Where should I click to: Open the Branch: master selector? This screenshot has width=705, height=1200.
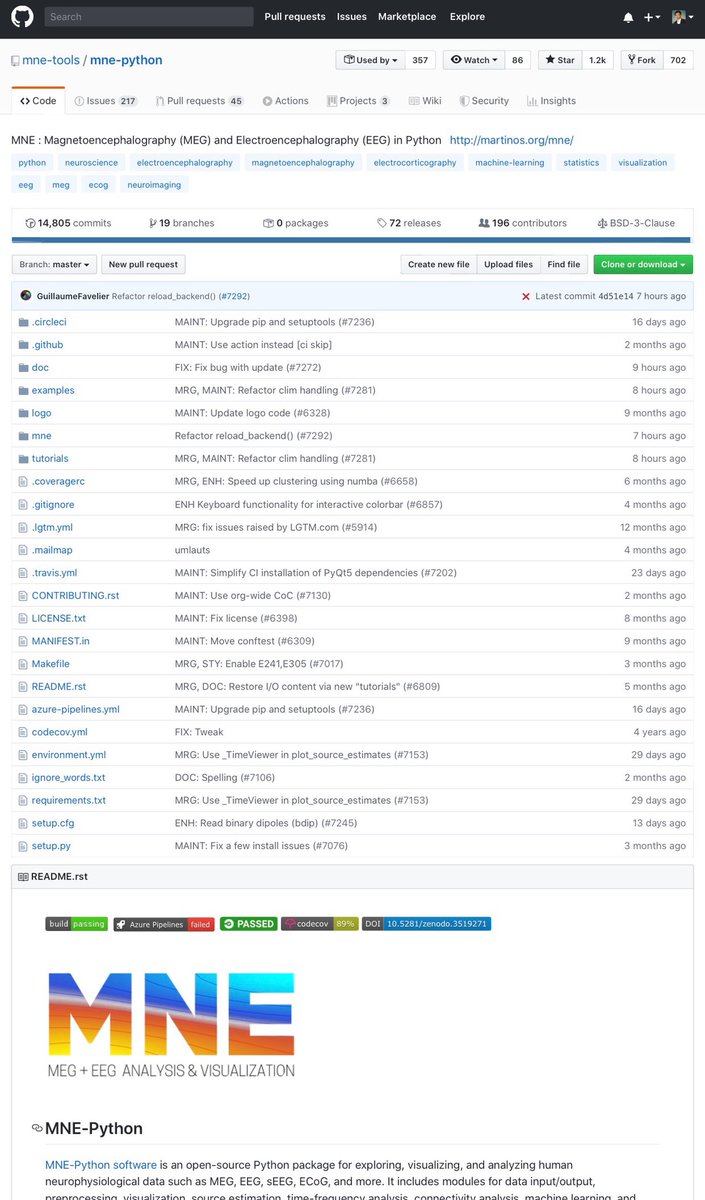(54, 264)
